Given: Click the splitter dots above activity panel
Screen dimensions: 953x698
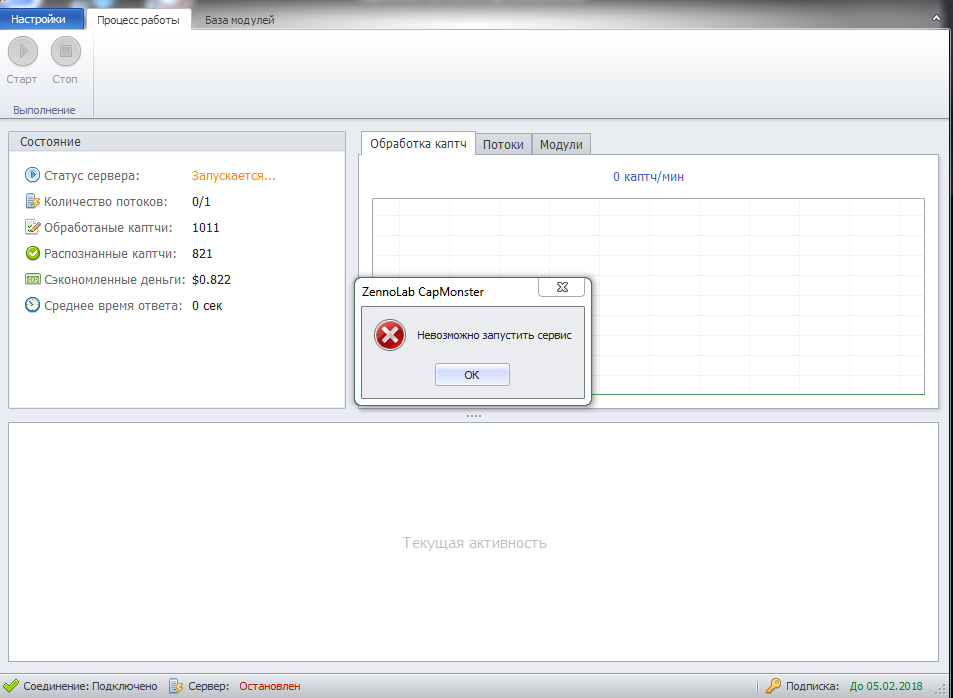Looking at the screenshot, I should tap(474, 416).
